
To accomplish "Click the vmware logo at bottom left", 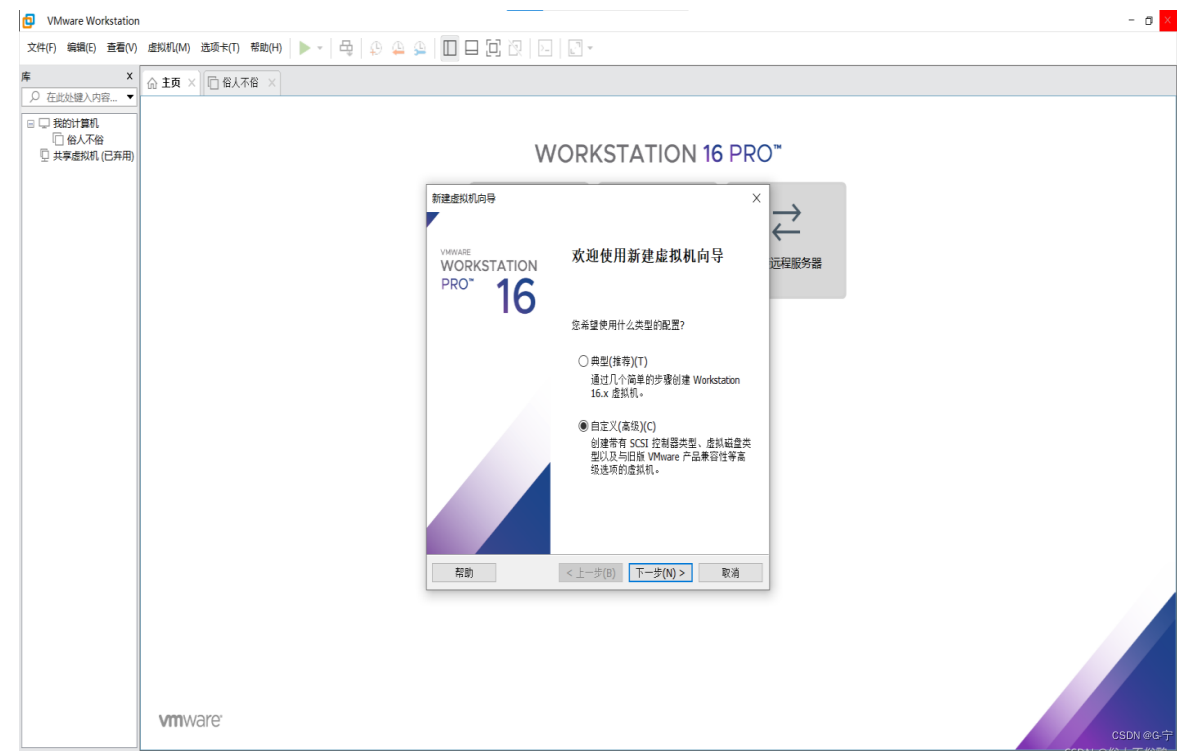I will [190, 720].
